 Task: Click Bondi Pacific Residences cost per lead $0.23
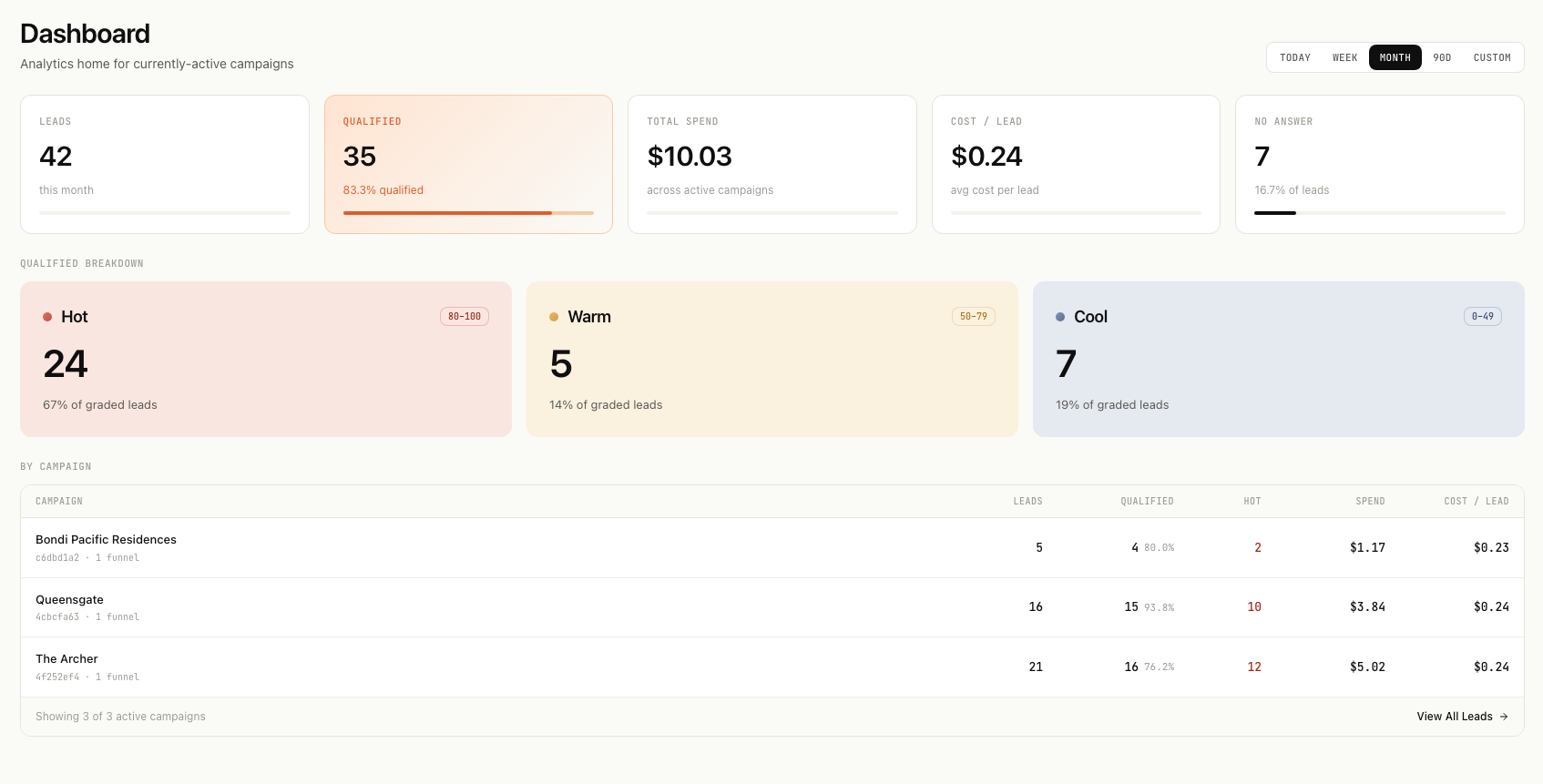1491,548
